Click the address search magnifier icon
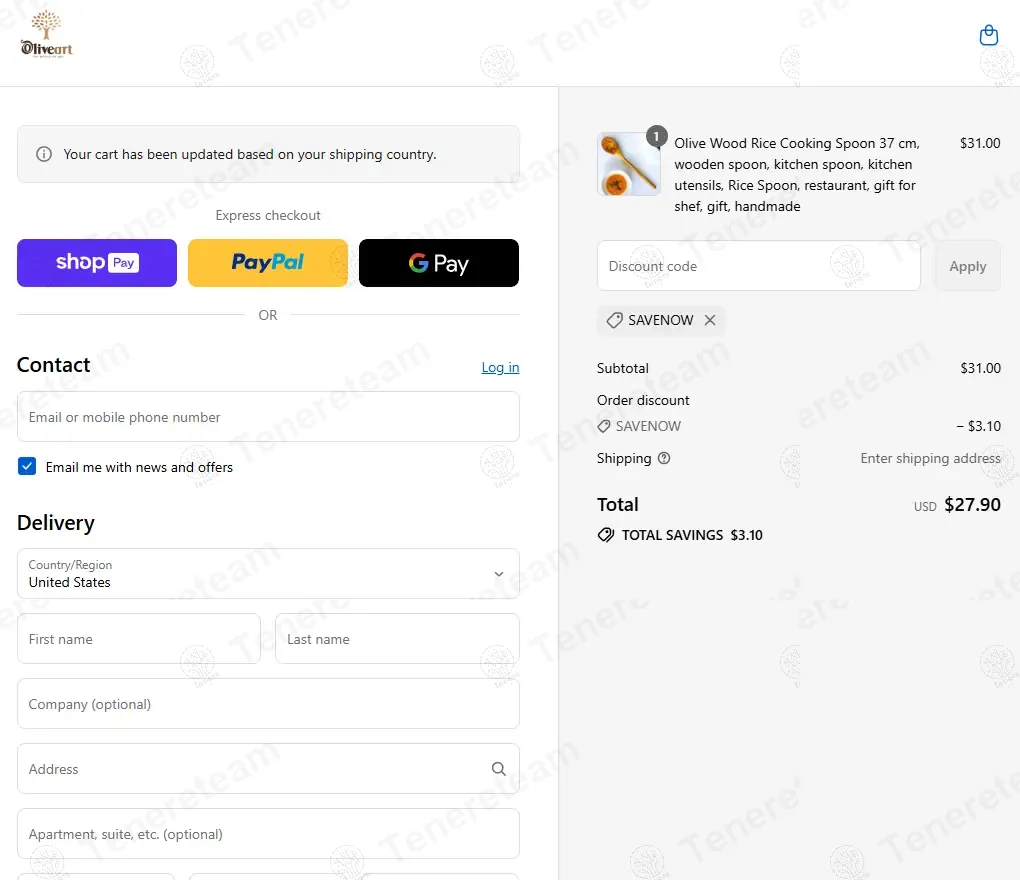The height and width of the screenshot is (880, 1020). pyautogui.click(x=498, y=769)
